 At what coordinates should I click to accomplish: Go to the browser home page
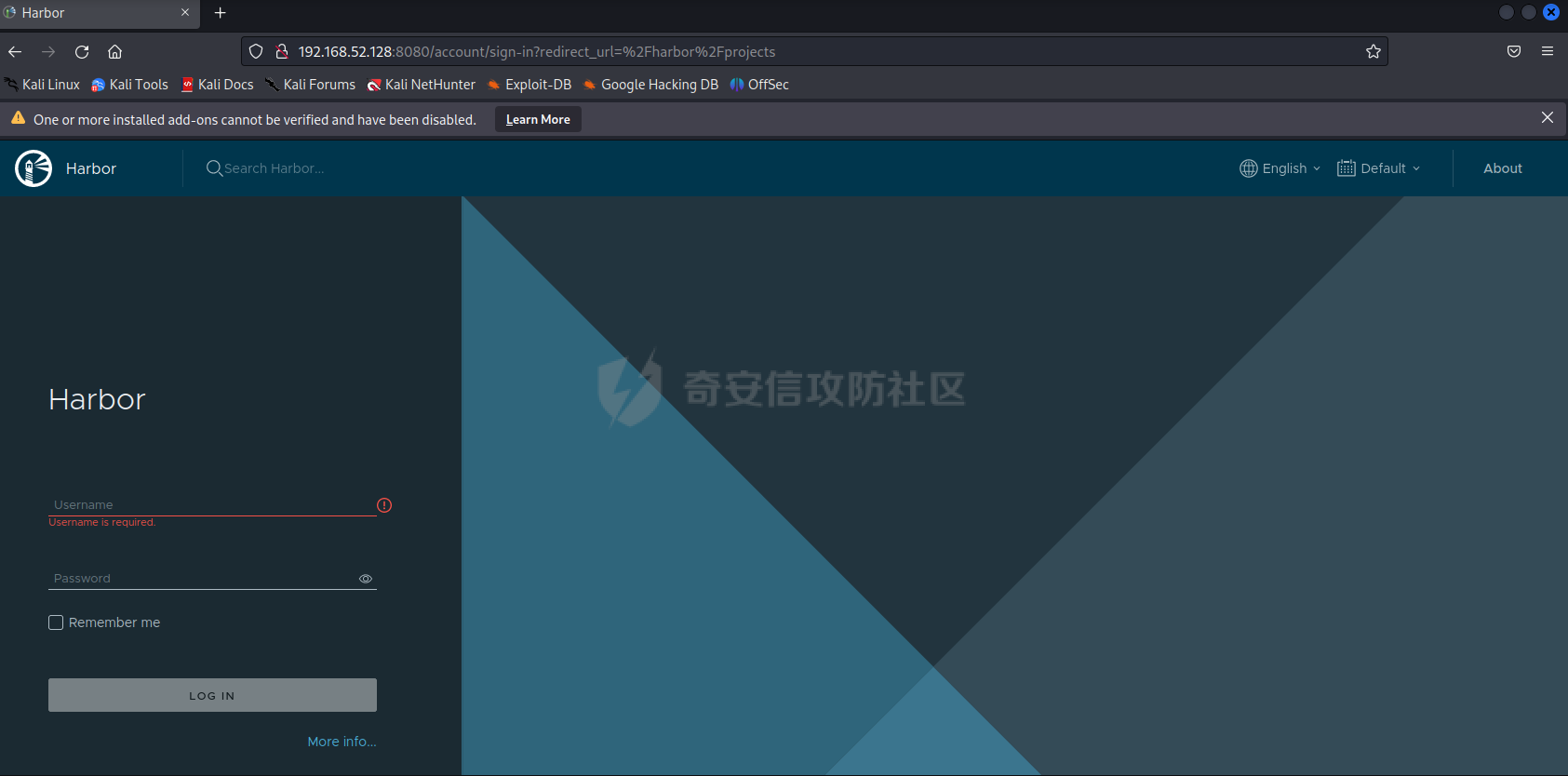tap(115, 51)
